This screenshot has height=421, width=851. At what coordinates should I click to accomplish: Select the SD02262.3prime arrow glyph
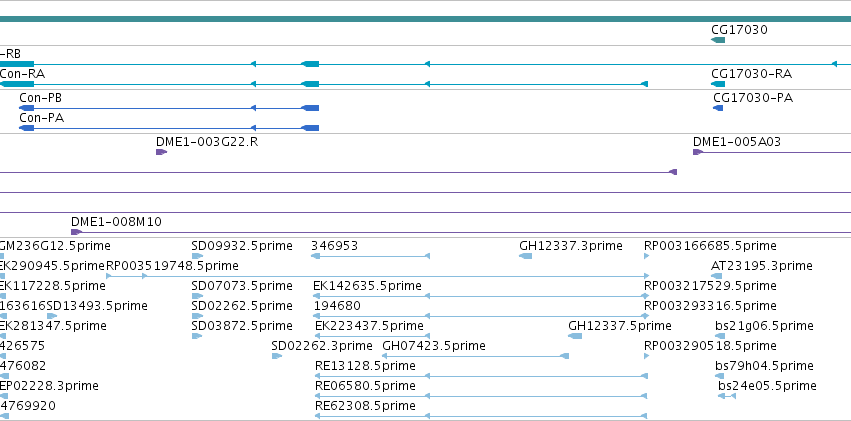(277, 356)
